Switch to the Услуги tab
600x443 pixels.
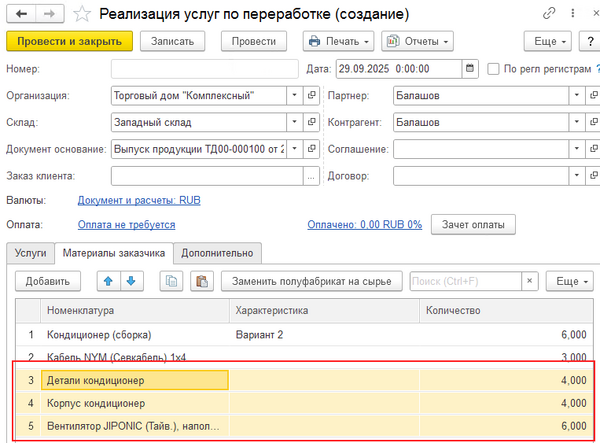pos(30,252)
